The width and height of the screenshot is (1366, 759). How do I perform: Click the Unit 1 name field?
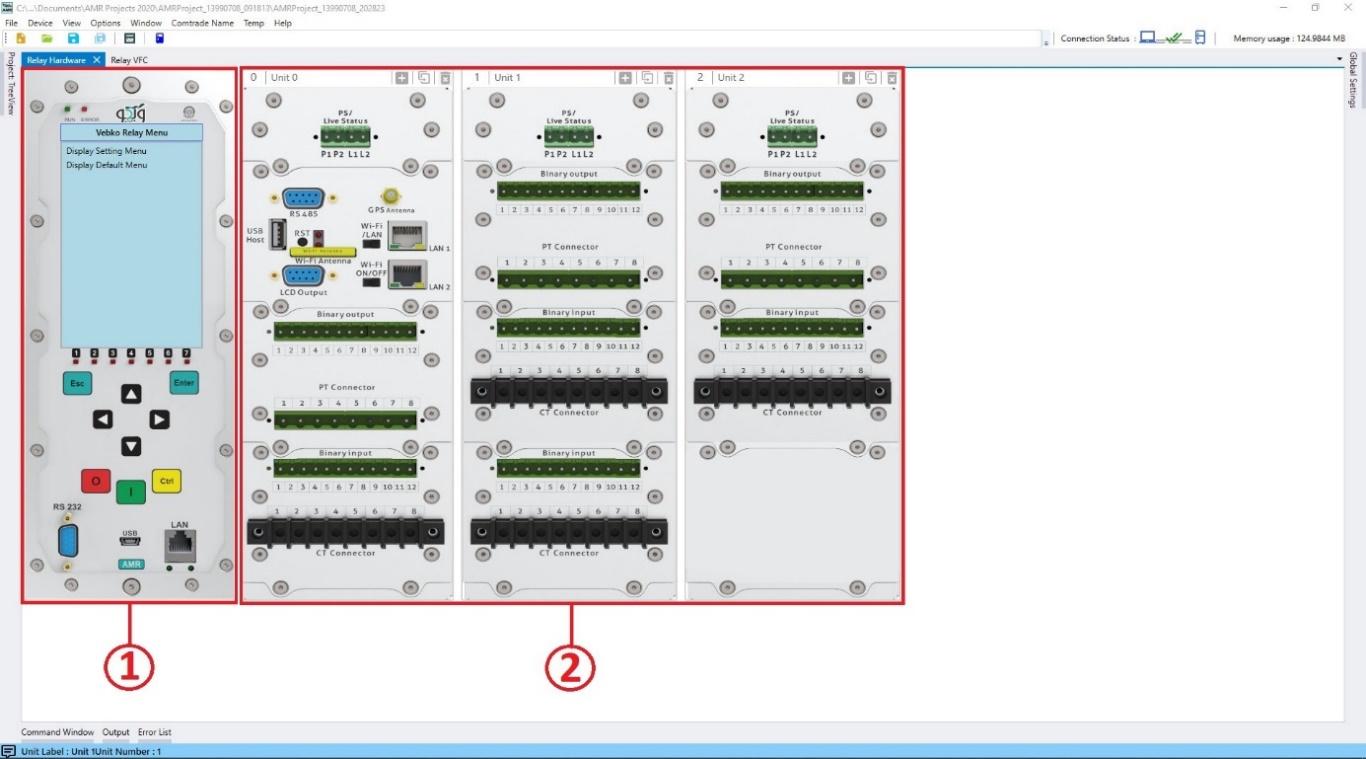coord(550,78)
